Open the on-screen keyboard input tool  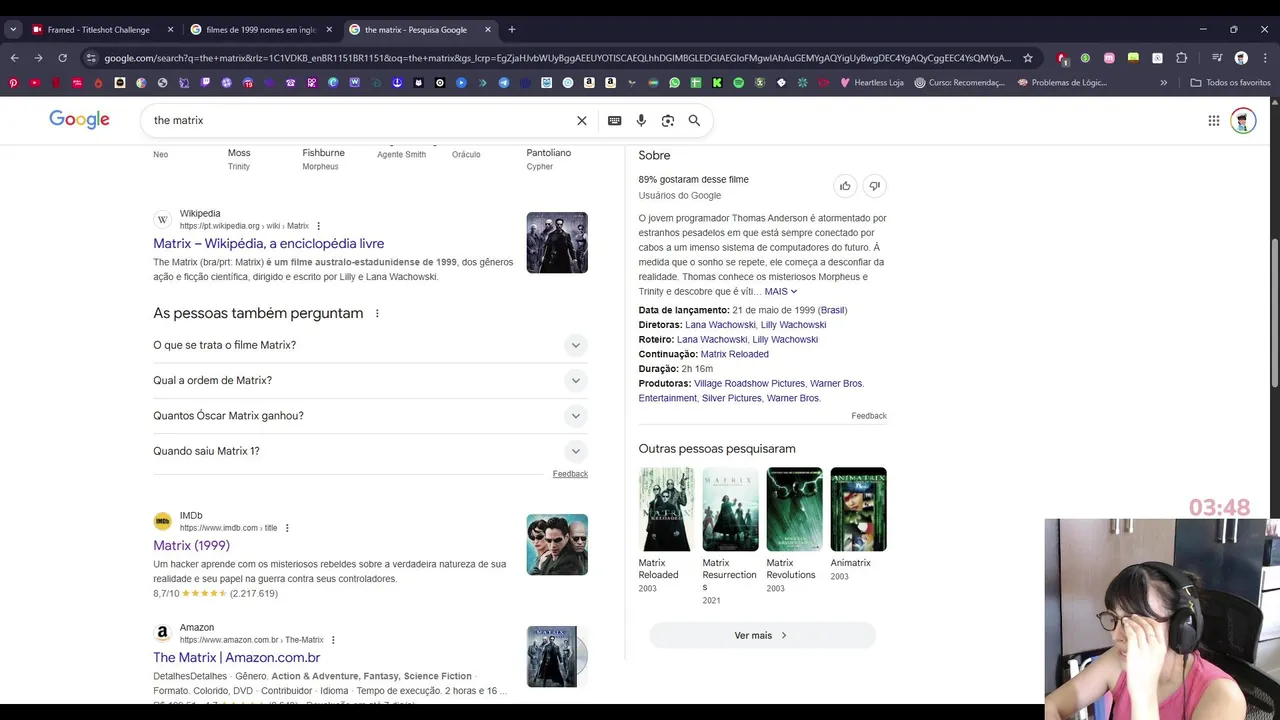[x=615, y=120]
